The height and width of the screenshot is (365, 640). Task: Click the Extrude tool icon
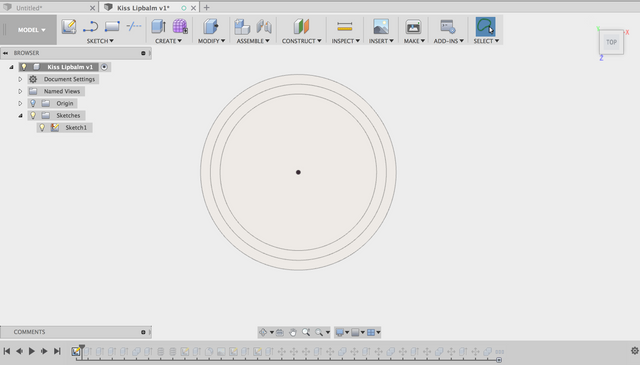(x=158, y=27)
